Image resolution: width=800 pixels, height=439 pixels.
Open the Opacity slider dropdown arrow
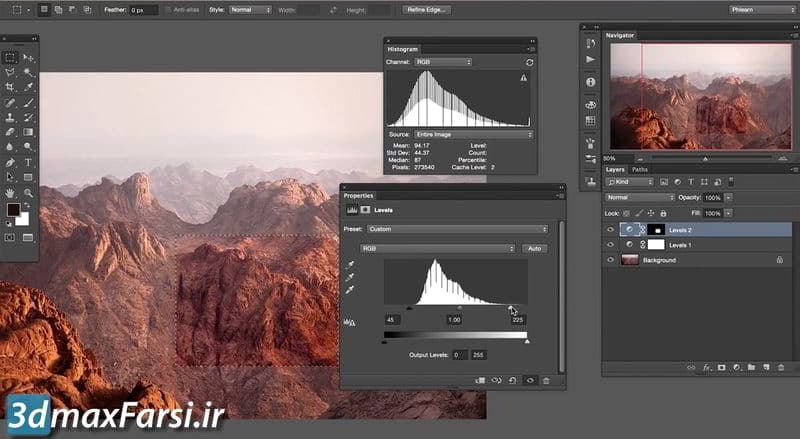[x=729, y=198]
